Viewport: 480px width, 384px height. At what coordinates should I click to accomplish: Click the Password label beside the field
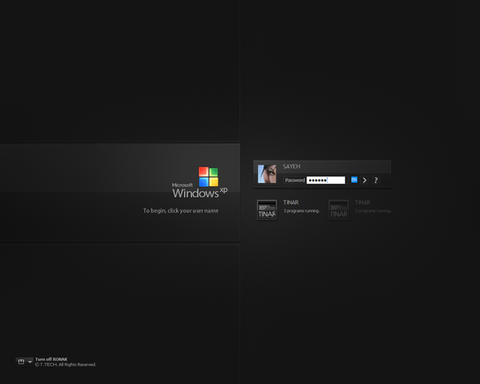point(295,180)
